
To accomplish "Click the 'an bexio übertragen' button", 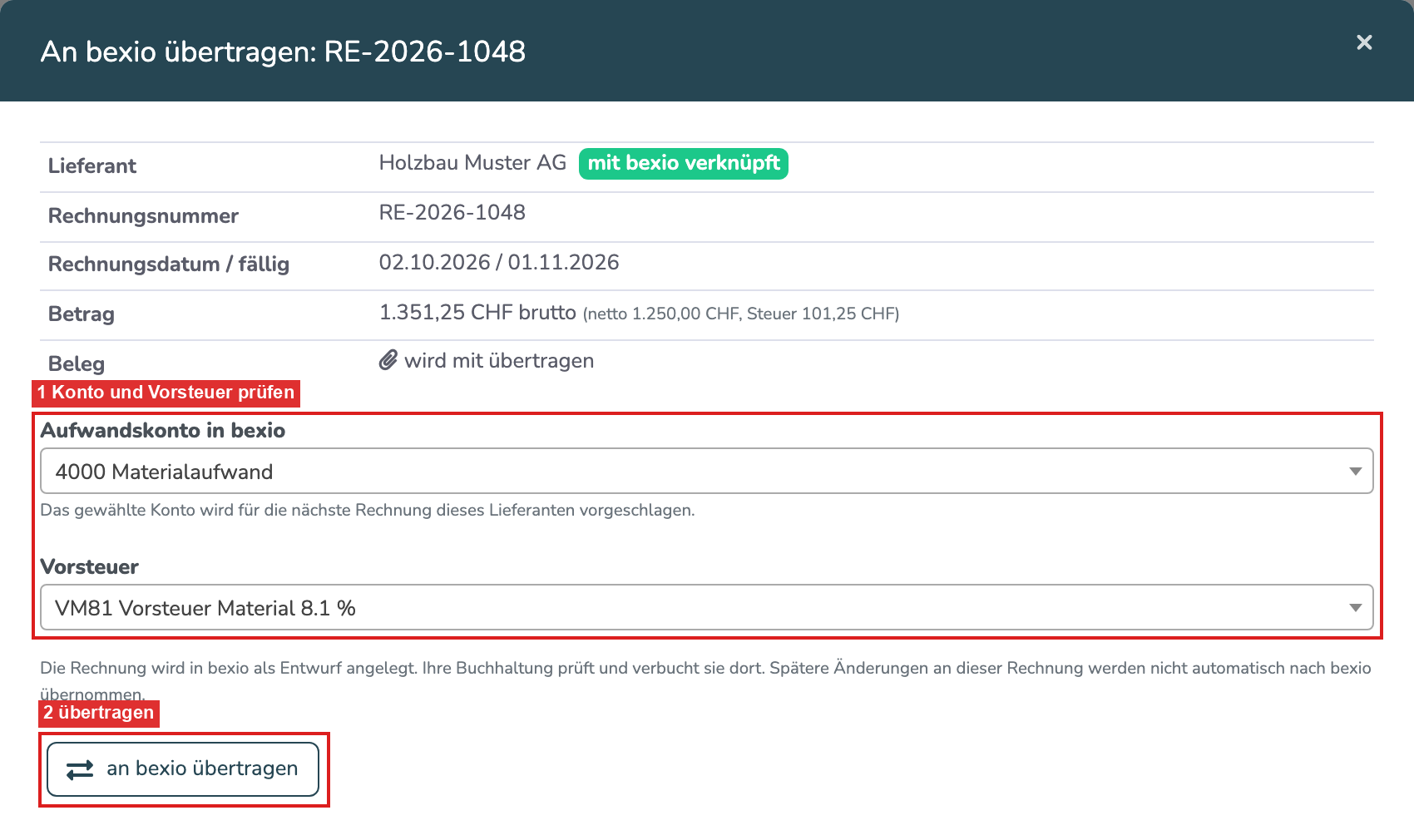I will (183, 768).
